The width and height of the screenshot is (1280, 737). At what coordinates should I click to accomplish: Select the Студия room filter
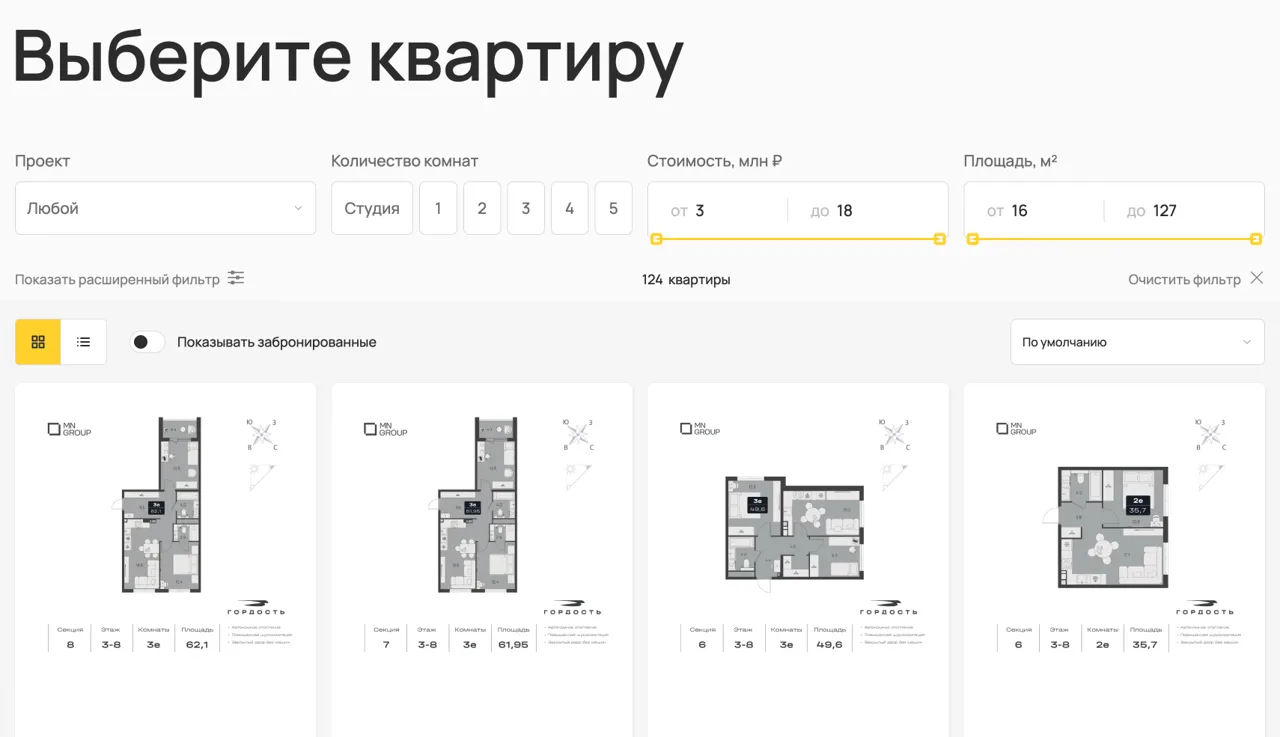click(x=372, y=208)
